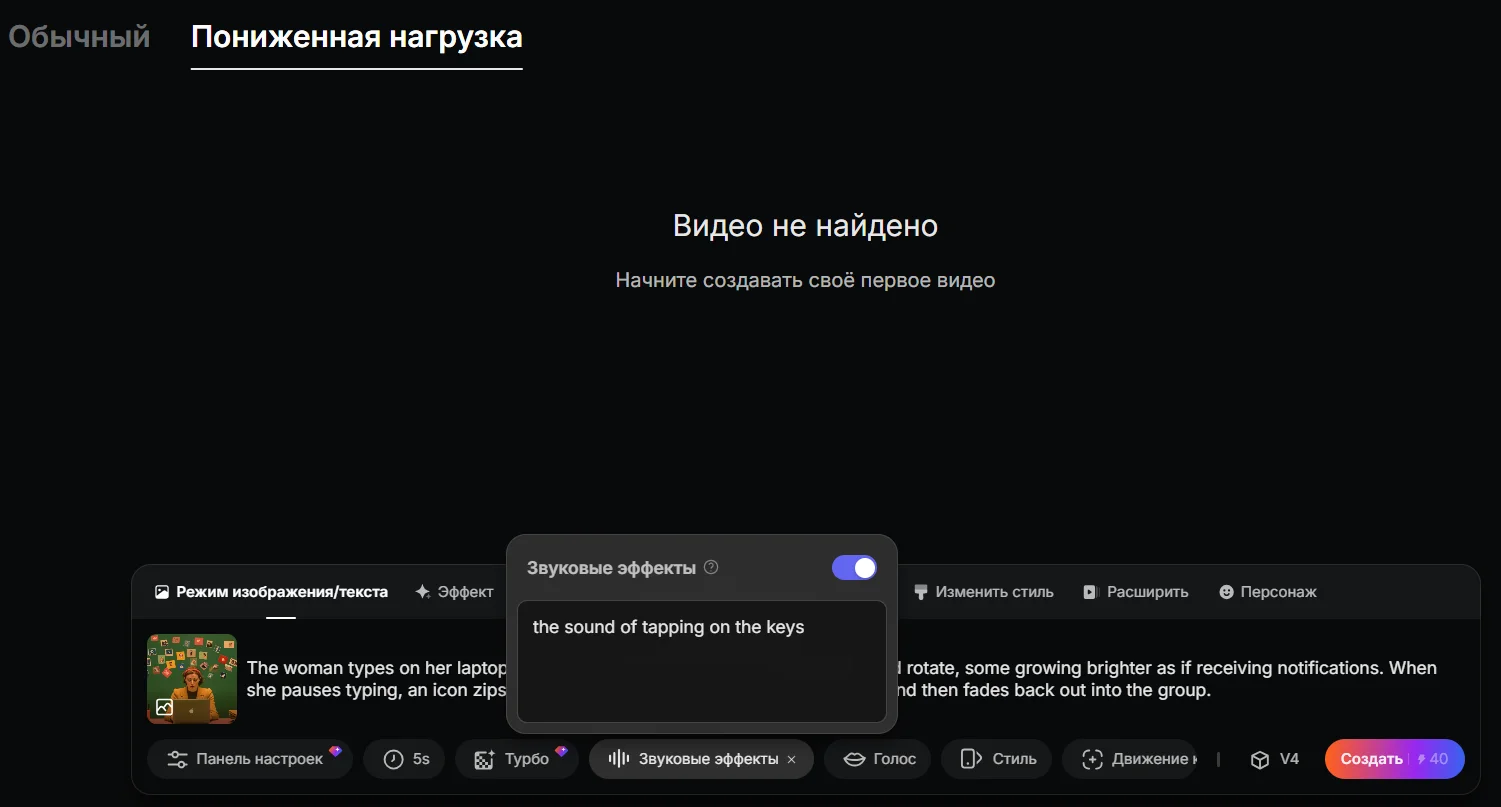
Task: Click the uploaded woman-with-laptop image thumbnail
Action: (x=192, y=678)
